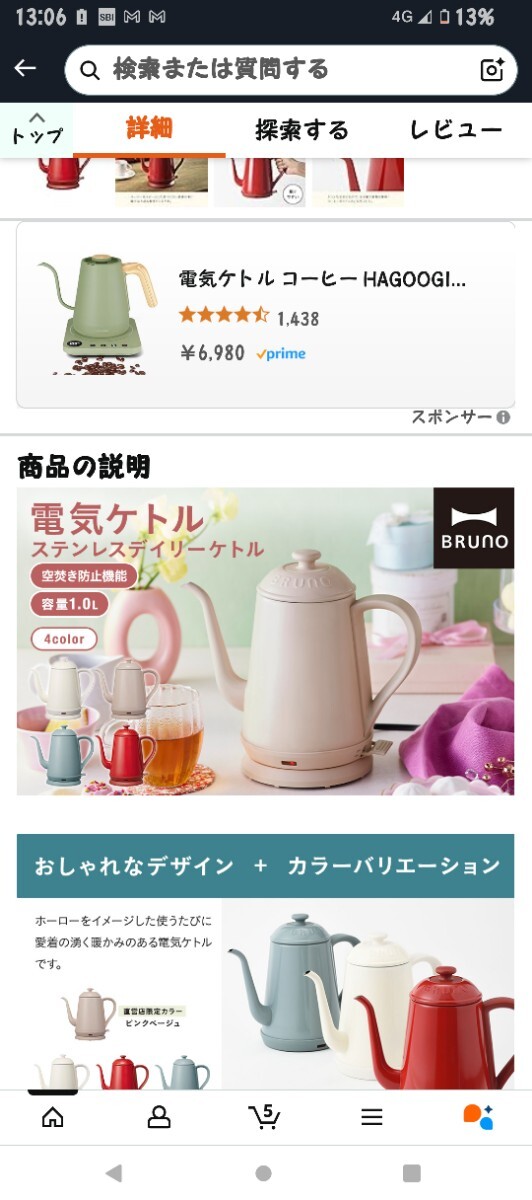Switch to the レビュー tab

click(456, 130)
